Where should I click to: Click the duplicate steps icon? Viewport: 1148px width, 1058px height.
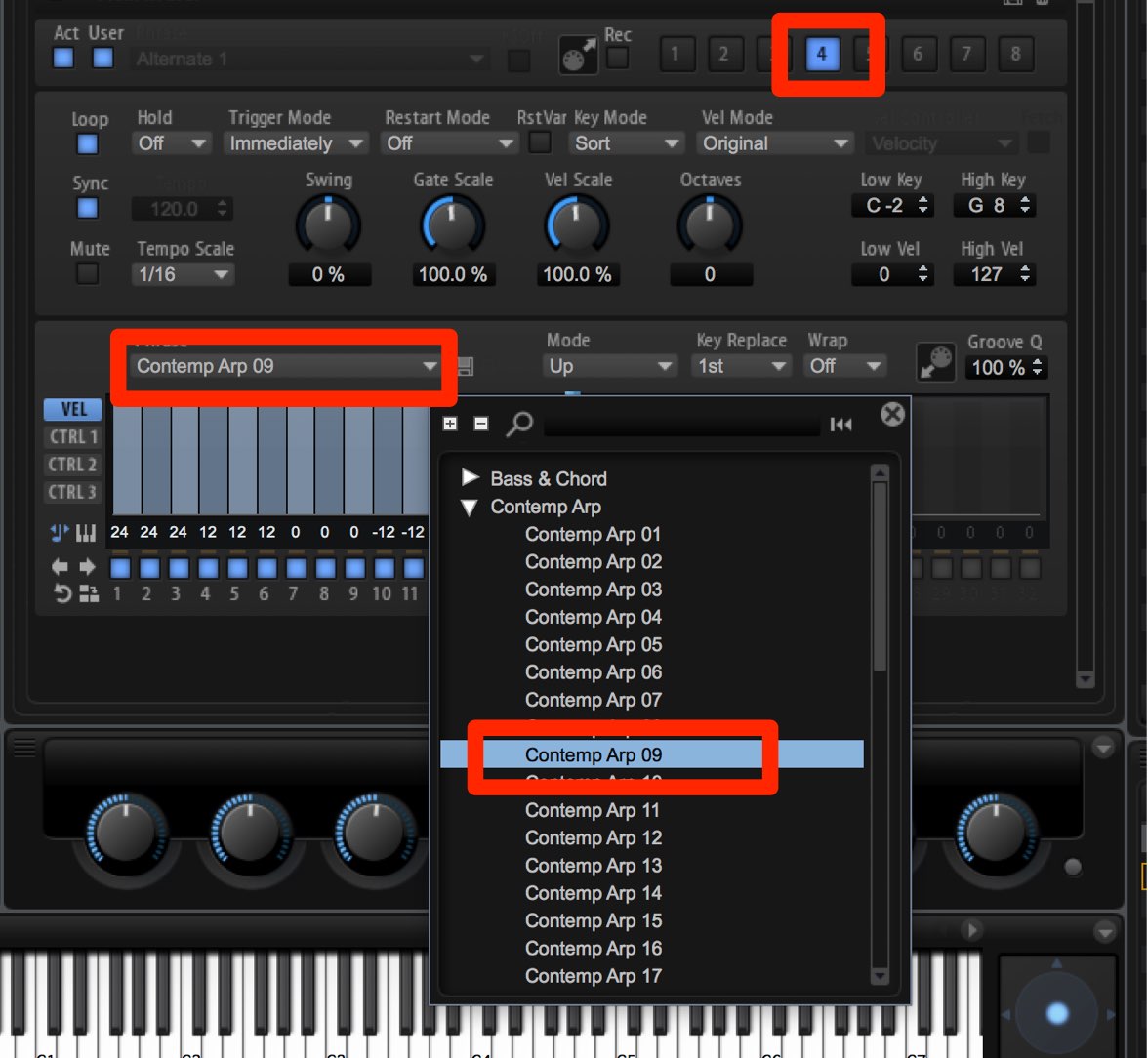pos(89,593)
